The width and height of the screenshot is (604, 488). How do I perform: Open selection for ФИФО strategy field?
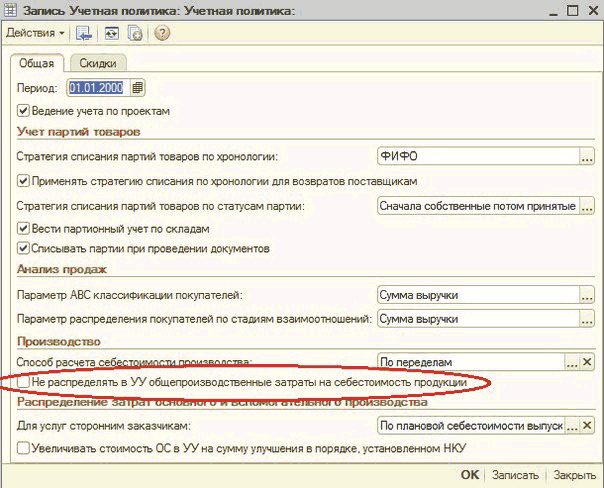tap(587, 156)
